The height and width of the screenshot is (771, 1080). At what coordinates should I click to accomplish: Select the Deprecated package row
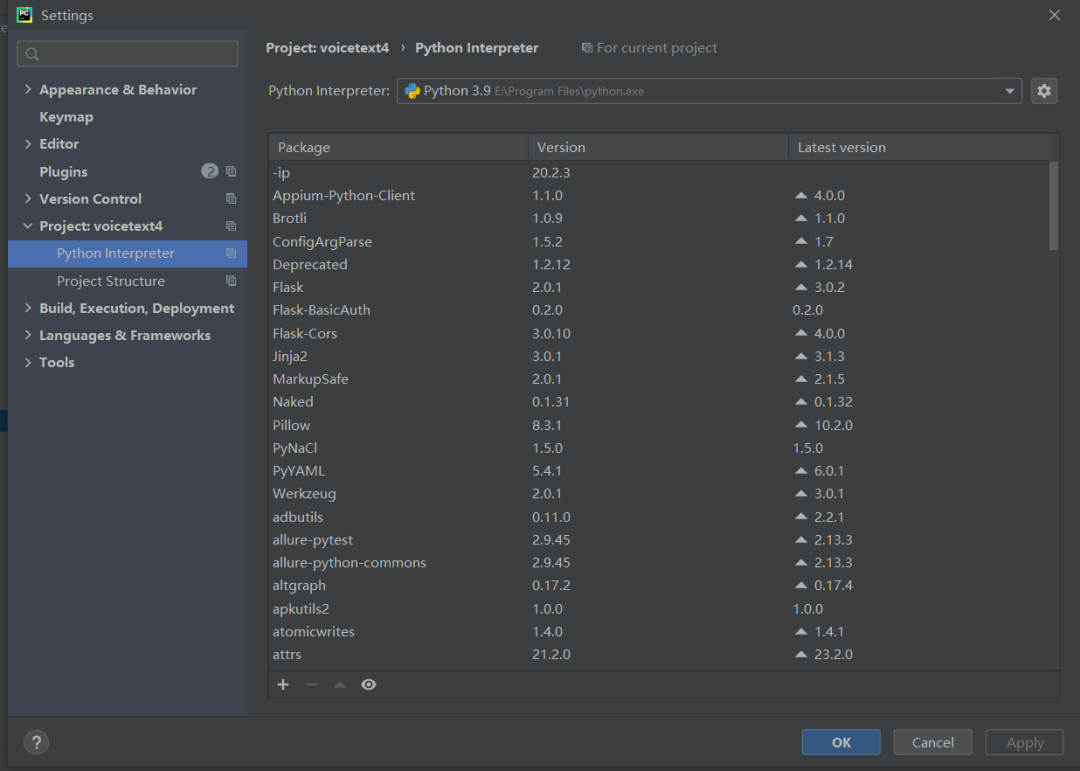658,265
